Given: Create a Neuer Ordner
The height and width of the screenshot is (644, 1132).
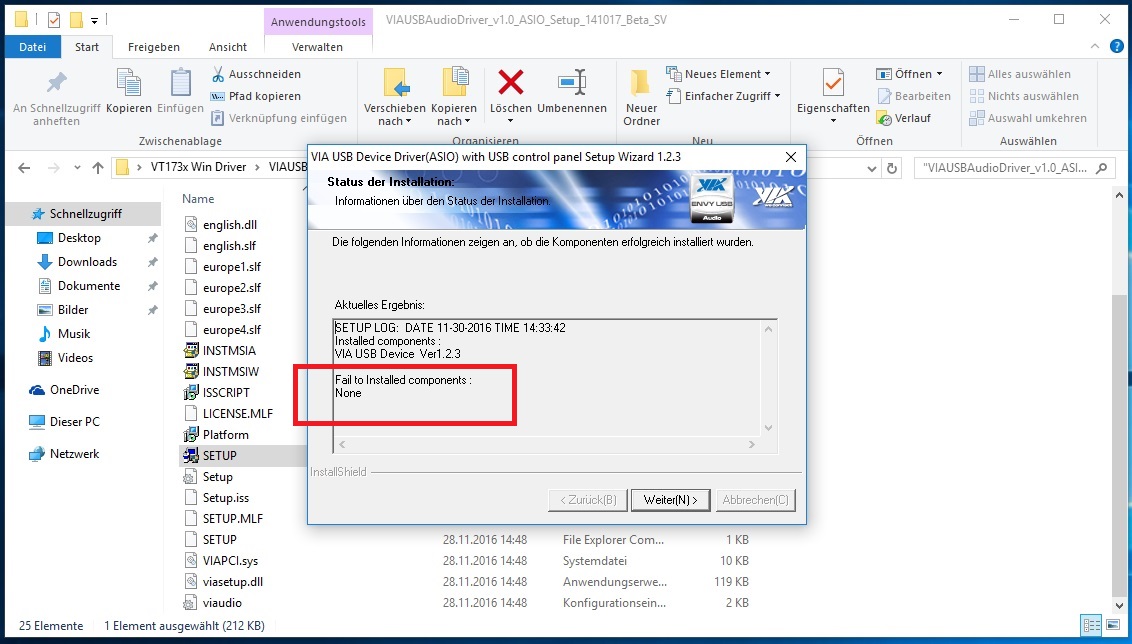Looking at the screenshot, I should click(x=641, y=97).
